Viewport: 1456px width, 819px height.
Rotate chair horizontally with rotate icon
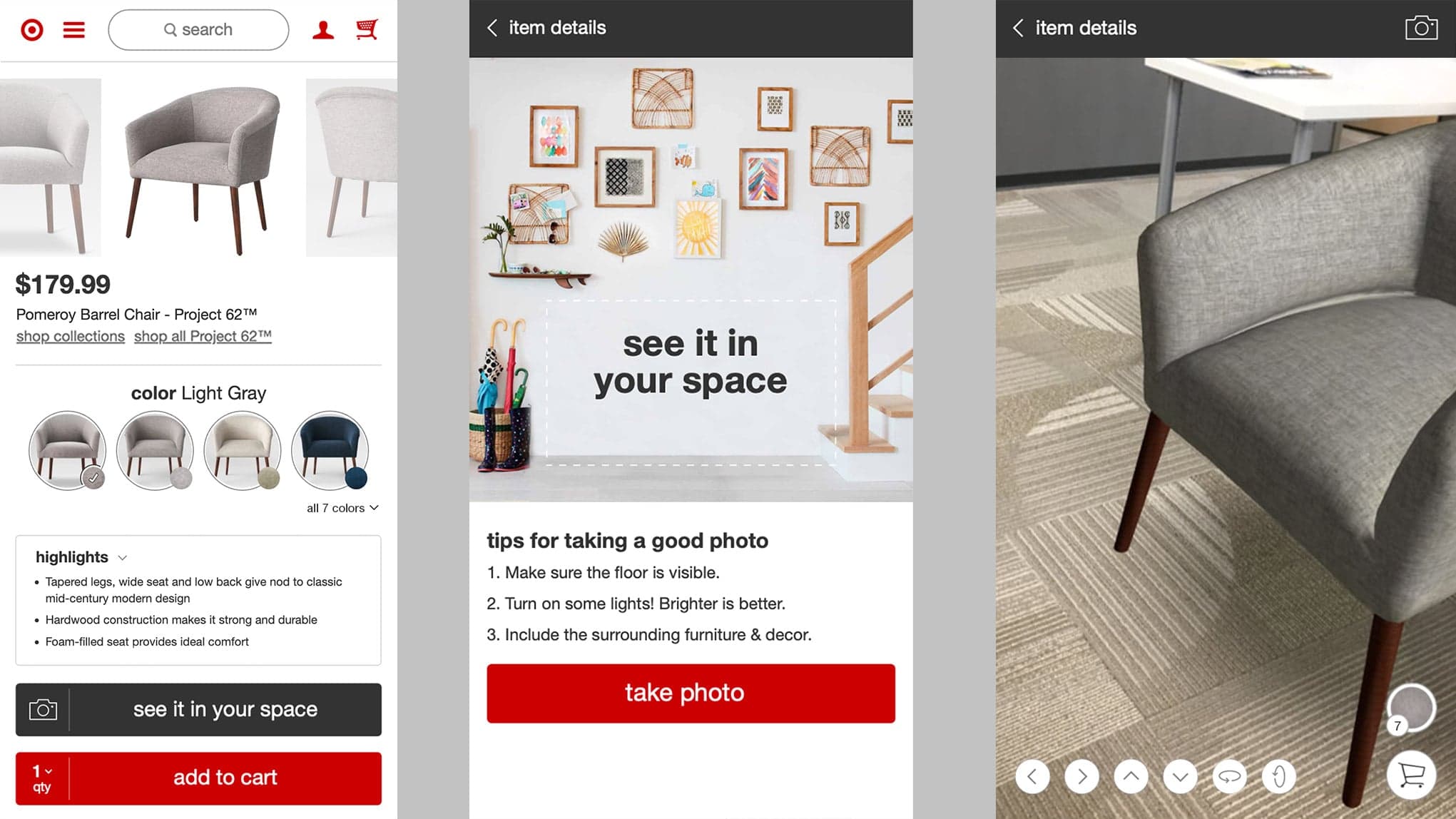click(1229, 776)
